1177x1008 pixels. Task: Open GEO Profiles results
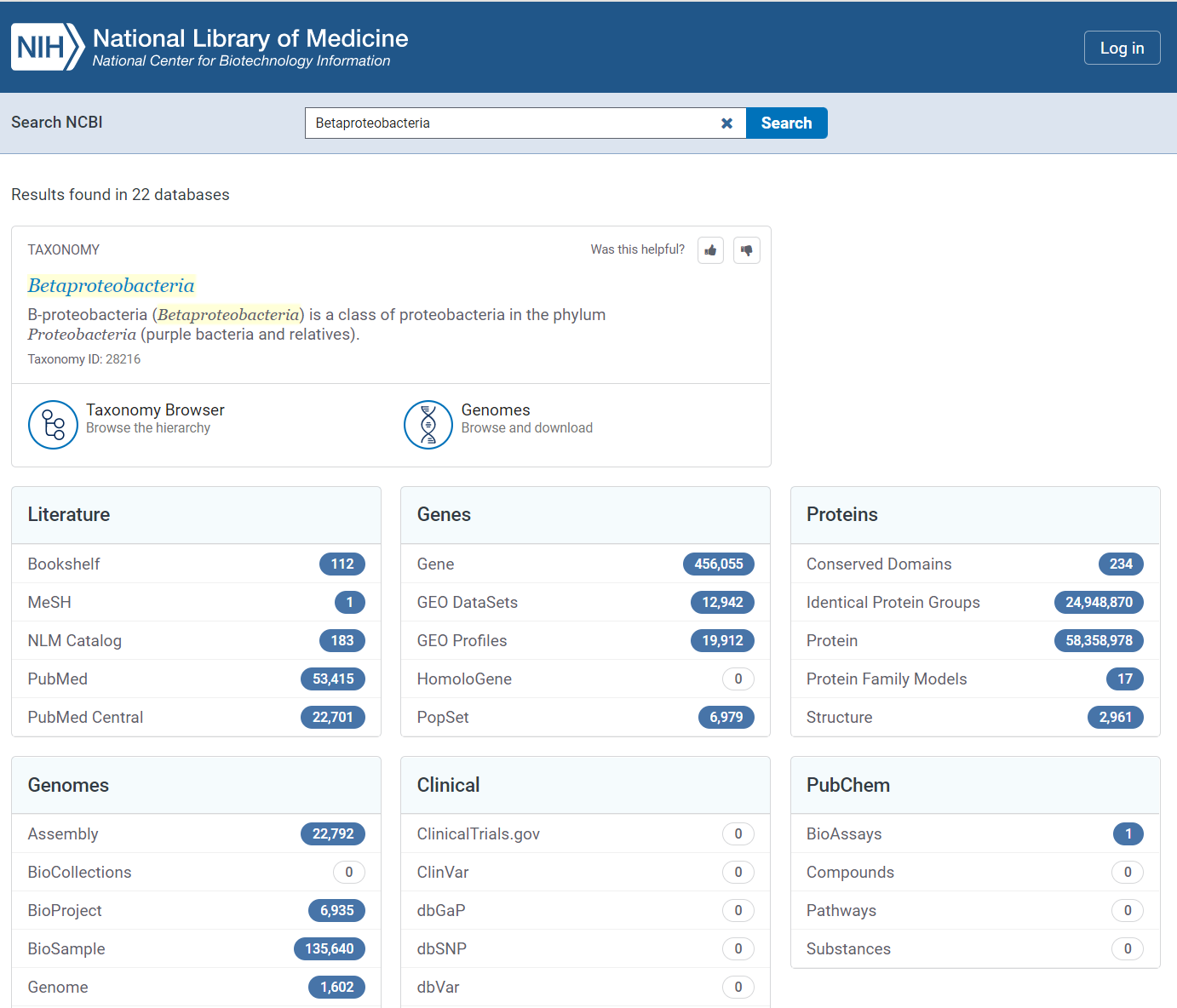click(x=585, y=640)
